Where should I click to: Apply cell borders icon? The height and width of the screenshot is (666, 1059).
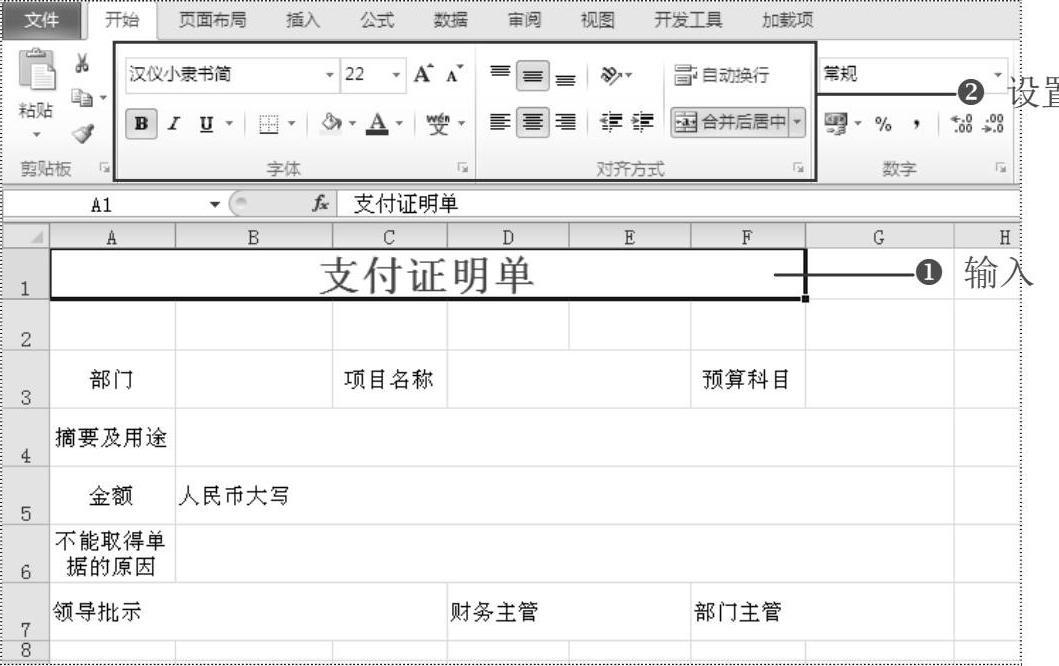coord(269,124)
